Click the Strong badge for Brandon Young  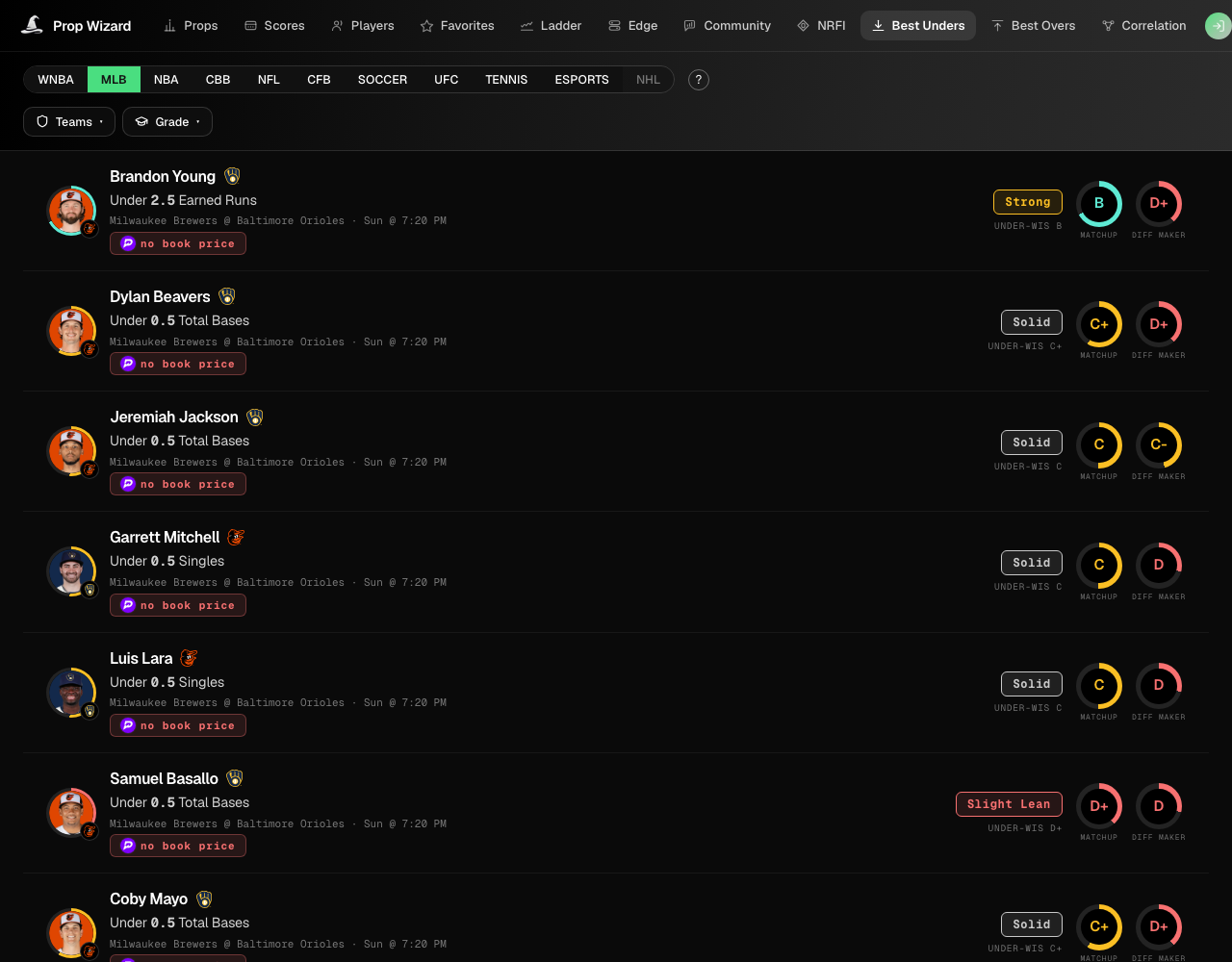point(1028,202)
